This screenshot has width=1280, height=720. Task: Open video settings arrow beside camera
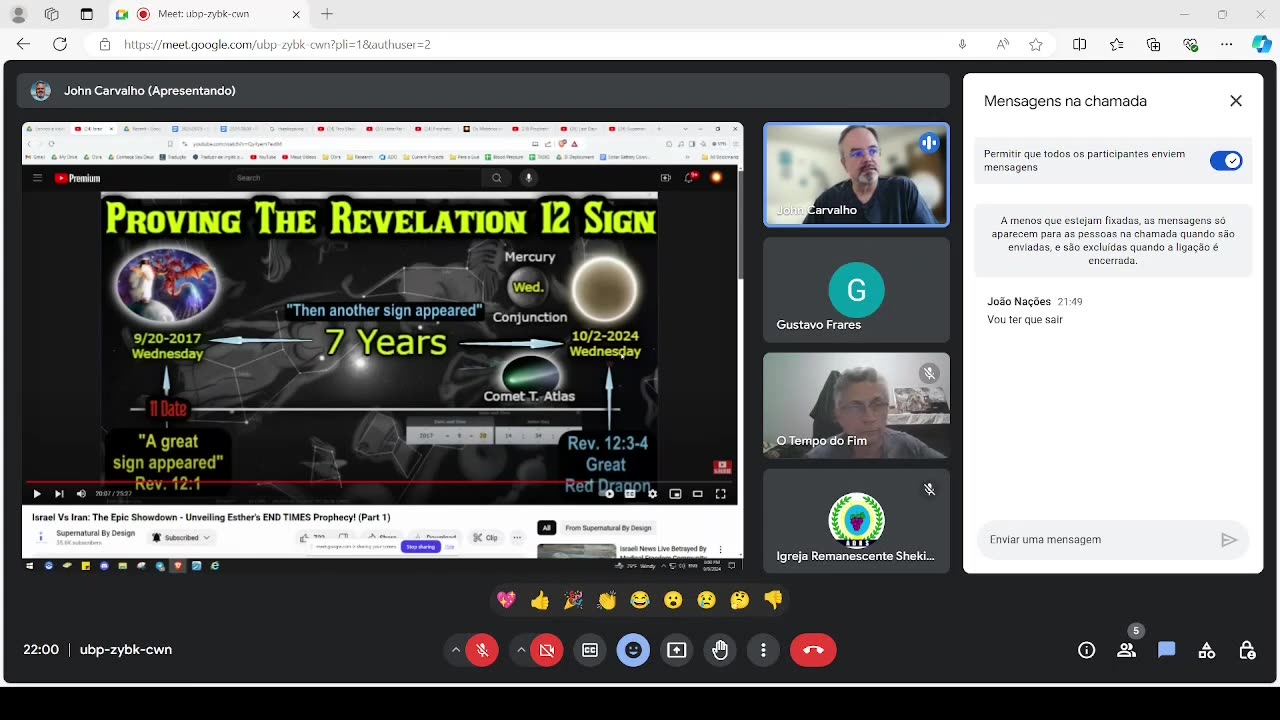[x=521, y=650]
